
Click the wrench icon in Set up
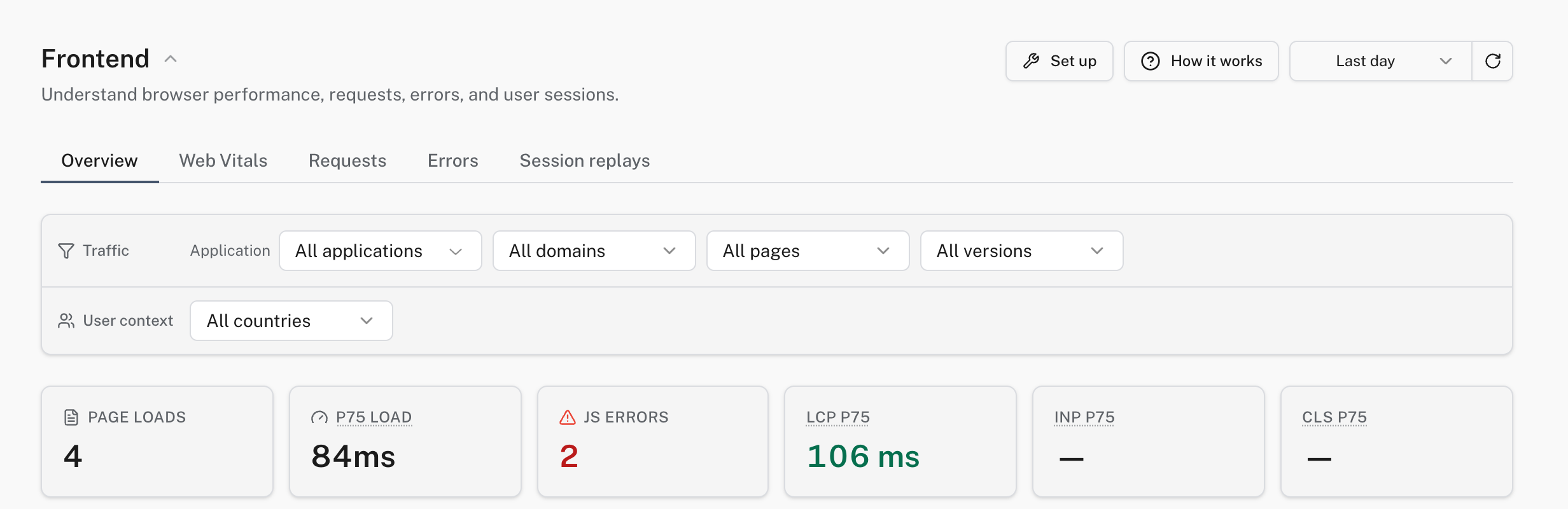point(1031,61)
